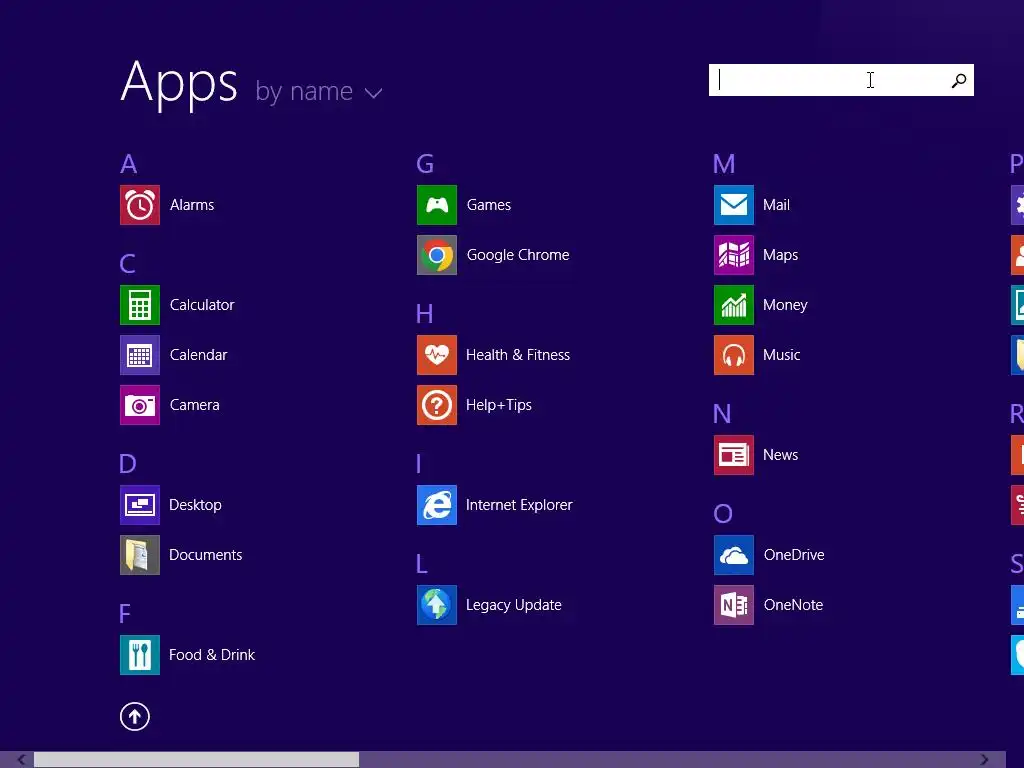The height and width of the screenshot is (768, 1024).
Task: Open the Help+Tips icon
Action: pos(437,405)
